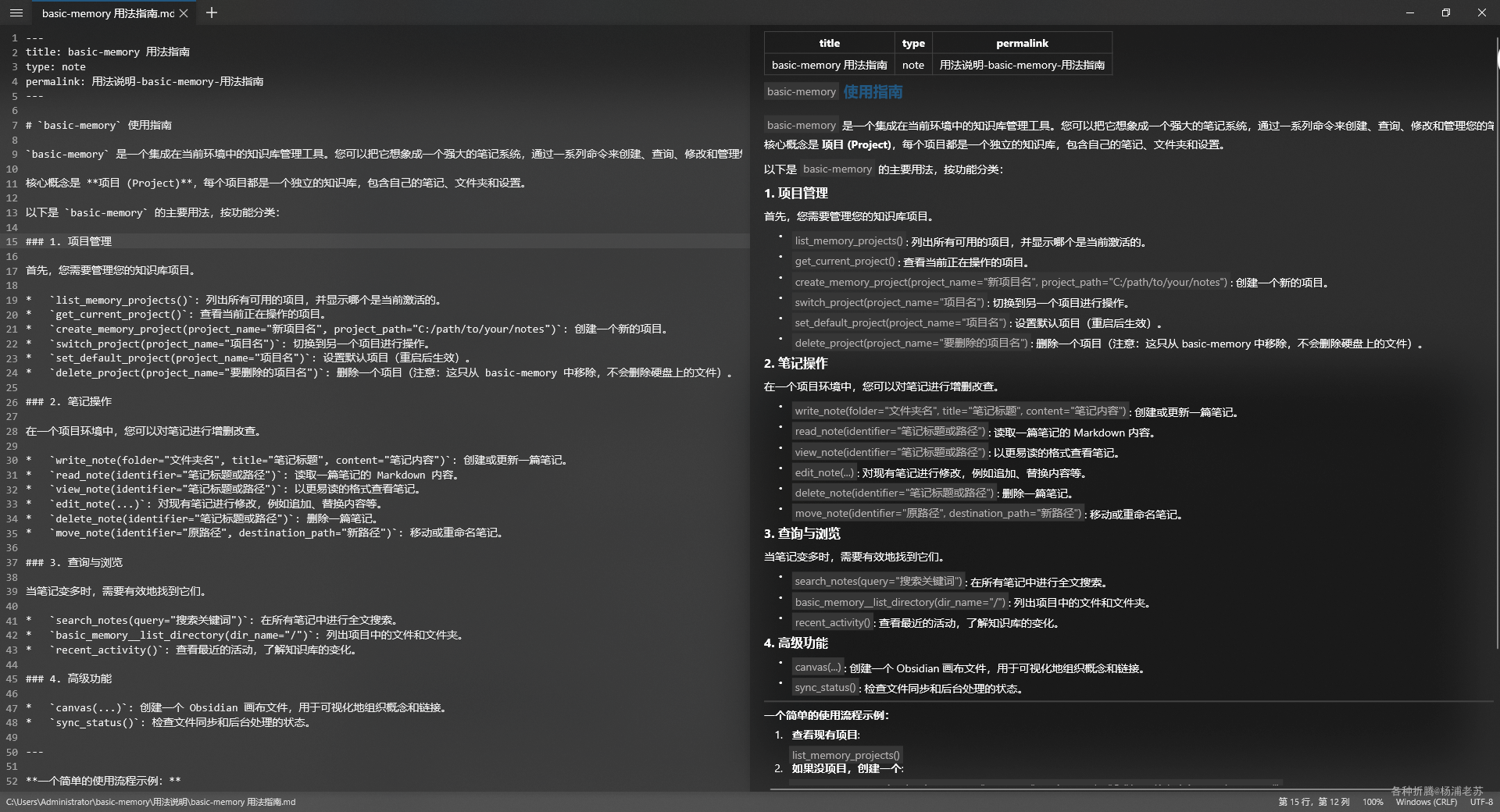
Task: Click preview heading '使用指南'
Action: point(873,91)
